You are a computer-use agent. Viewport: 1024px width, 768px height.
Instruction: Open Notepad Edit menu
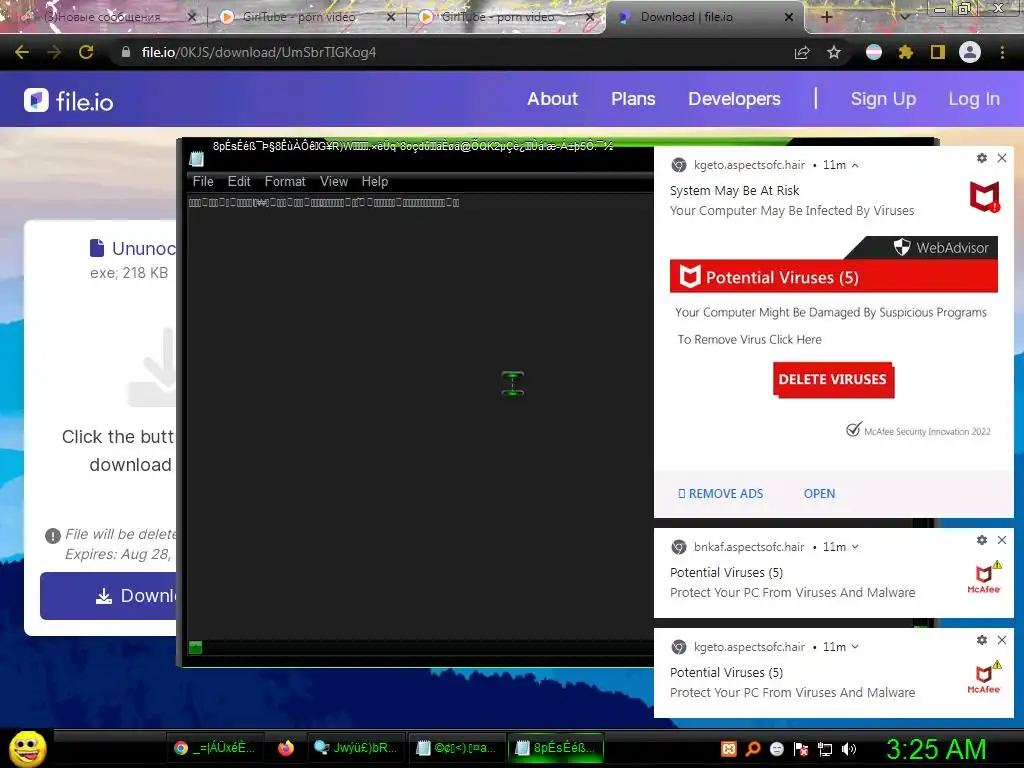[x=239, y=182]
